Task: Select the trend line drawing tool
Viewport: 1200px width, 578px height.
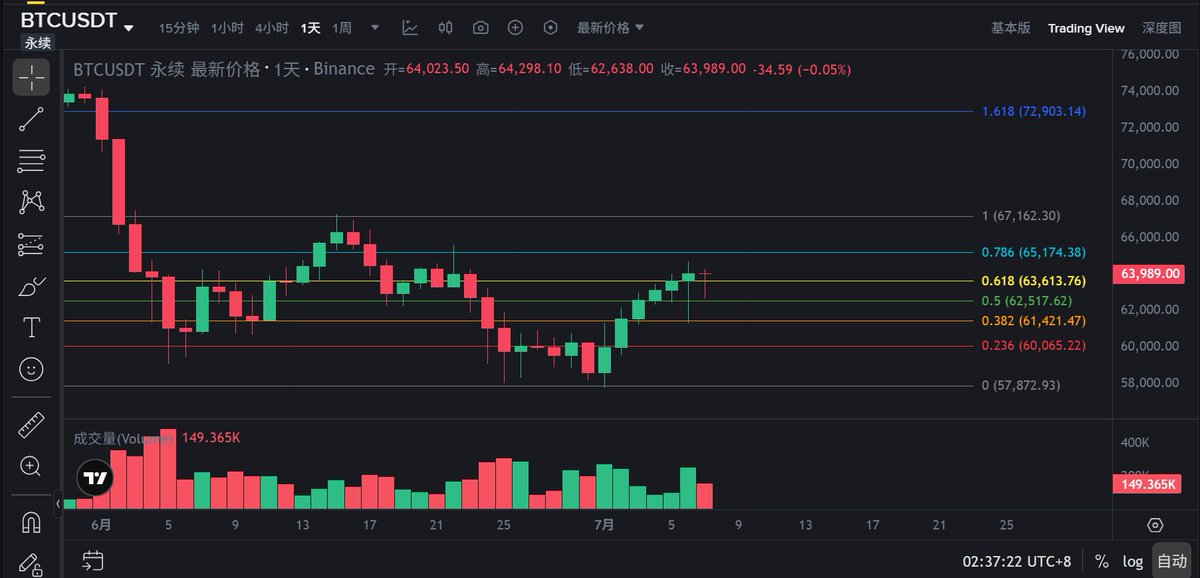Action: pyautogui.click(x=31, y=119)
